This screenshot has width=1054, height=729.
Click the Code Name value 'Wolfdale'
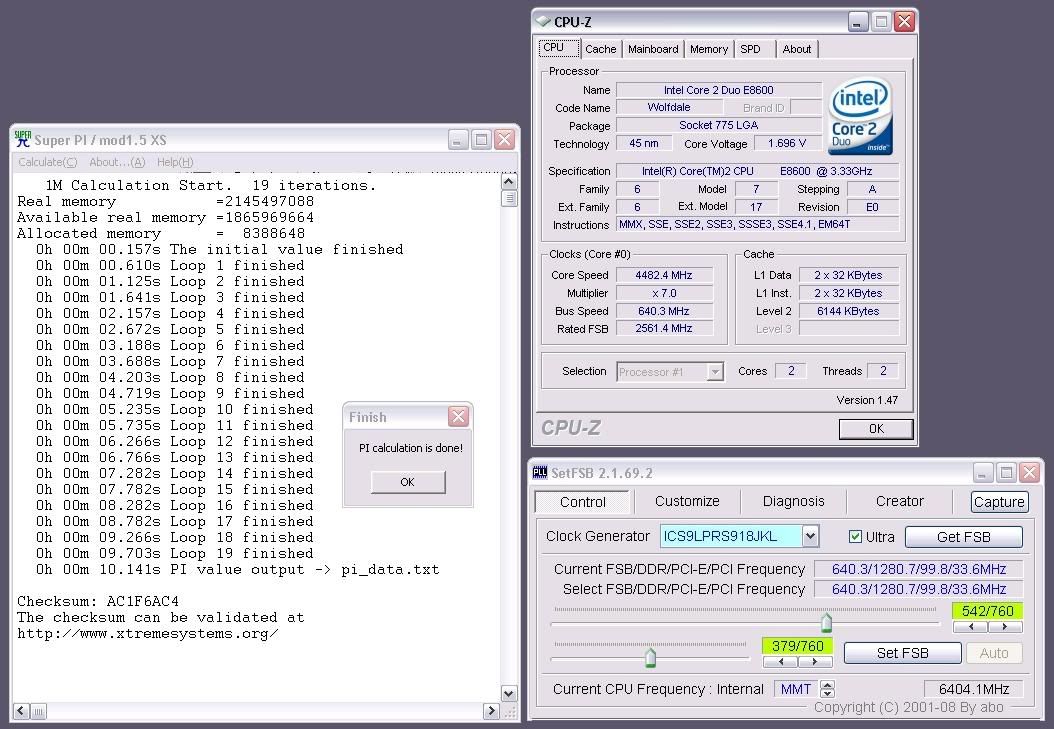(x=669, y=108)
